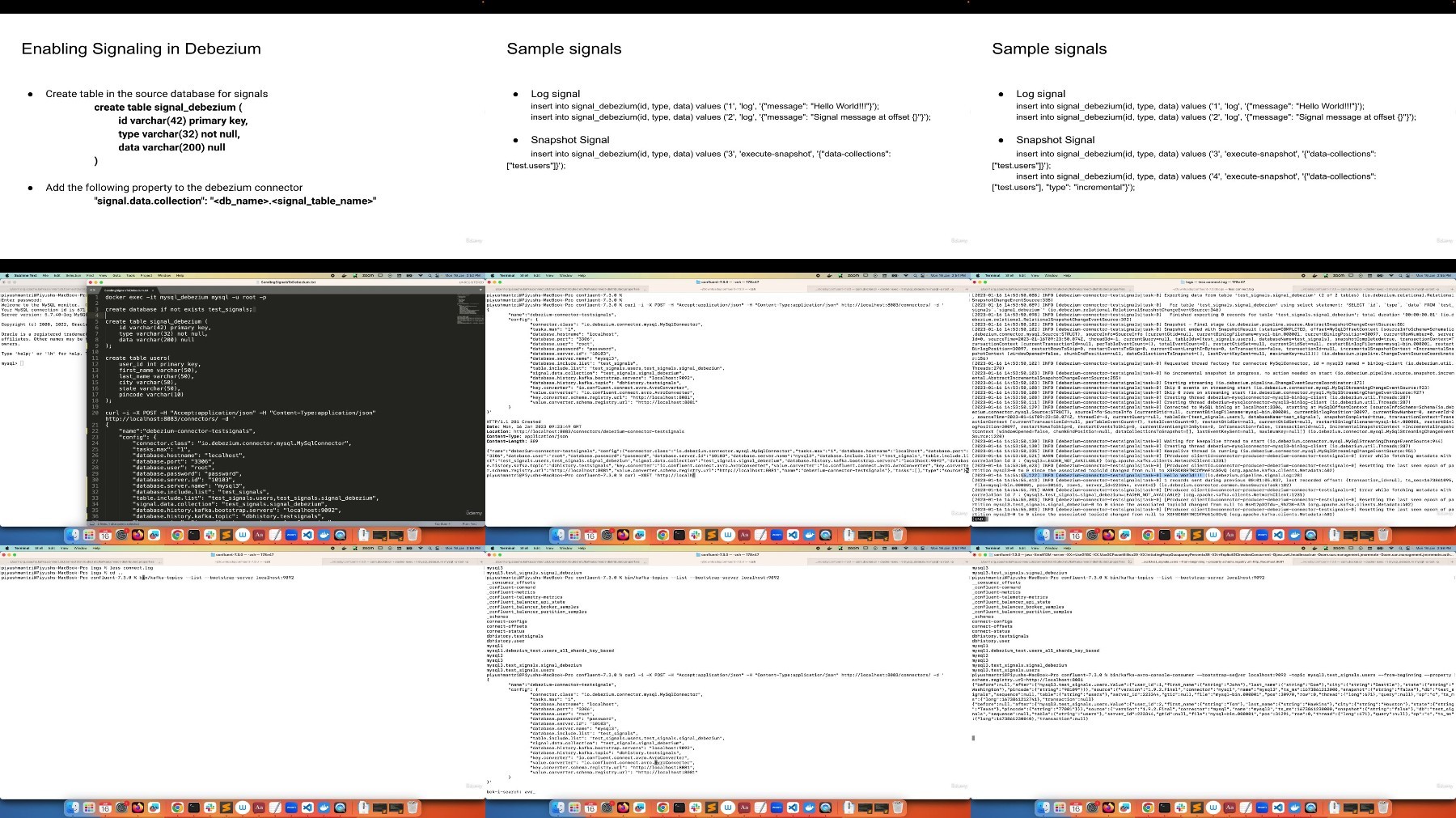1456x818 pixels.
Task: Select the SendingSignalsToDebezium.txt editor tab
Action: 126,290
